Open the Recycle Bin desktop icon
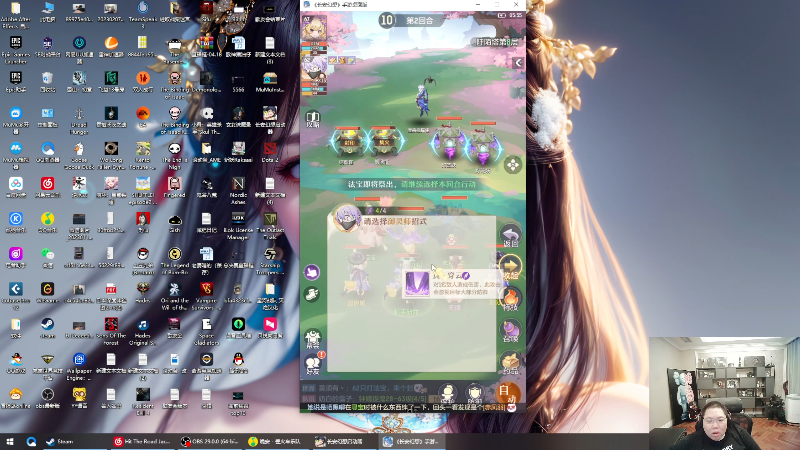 tap(47, 82)
